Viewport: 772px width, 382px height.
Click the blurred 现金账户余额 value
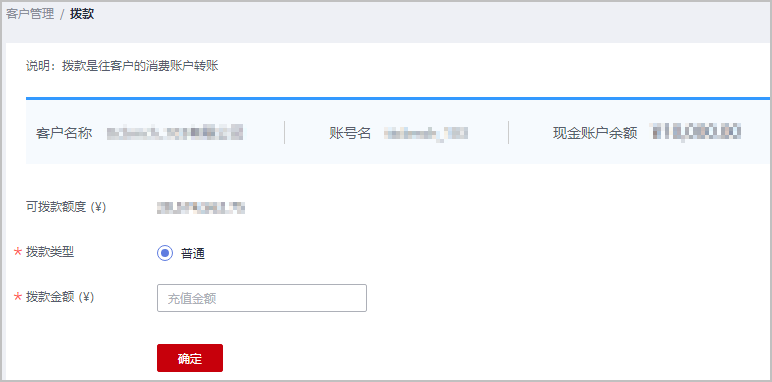pos(697,132)
